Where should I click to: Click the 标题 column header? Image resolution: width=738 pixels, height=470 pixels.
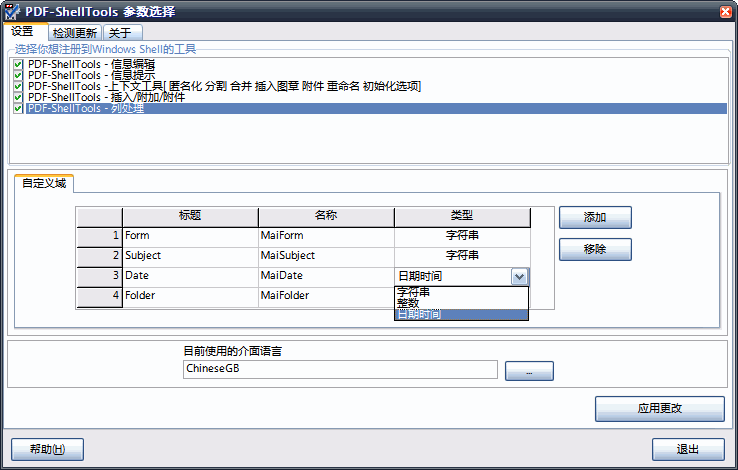[190, 215]
